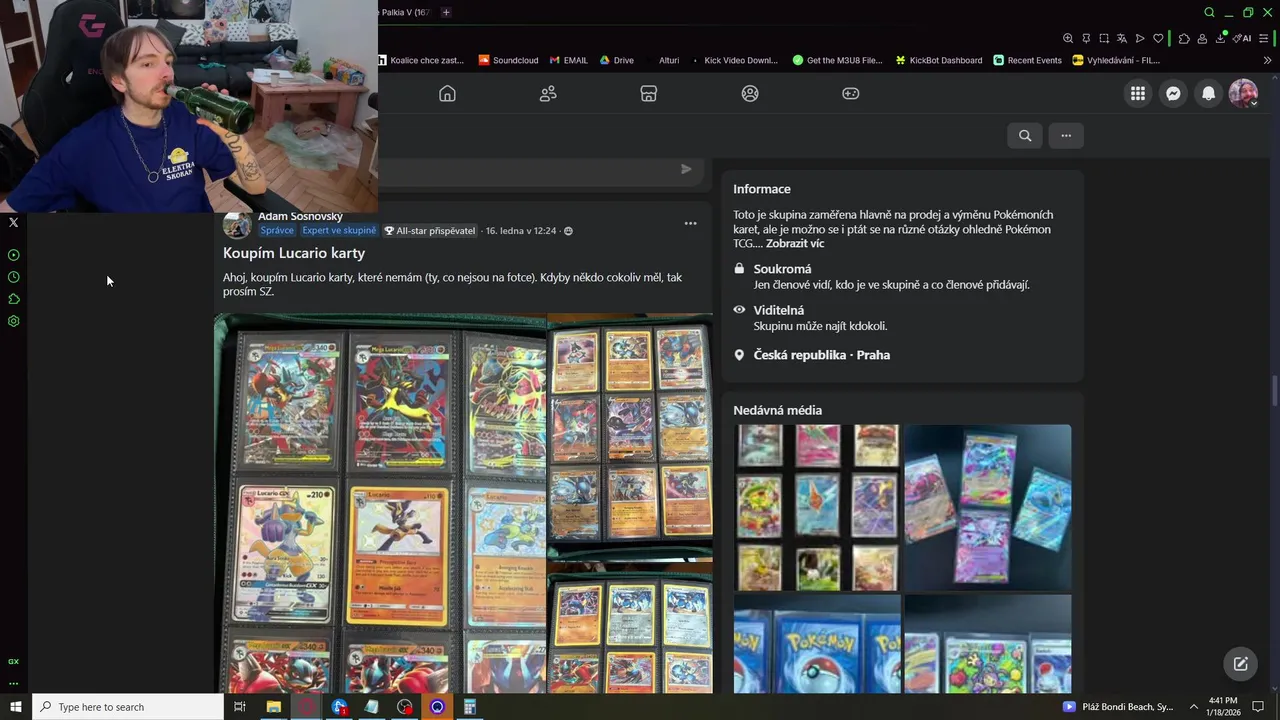Click post title Koupím Lucario karty
Viewport: 1280px width, 720px height.
tap(294, 253)
